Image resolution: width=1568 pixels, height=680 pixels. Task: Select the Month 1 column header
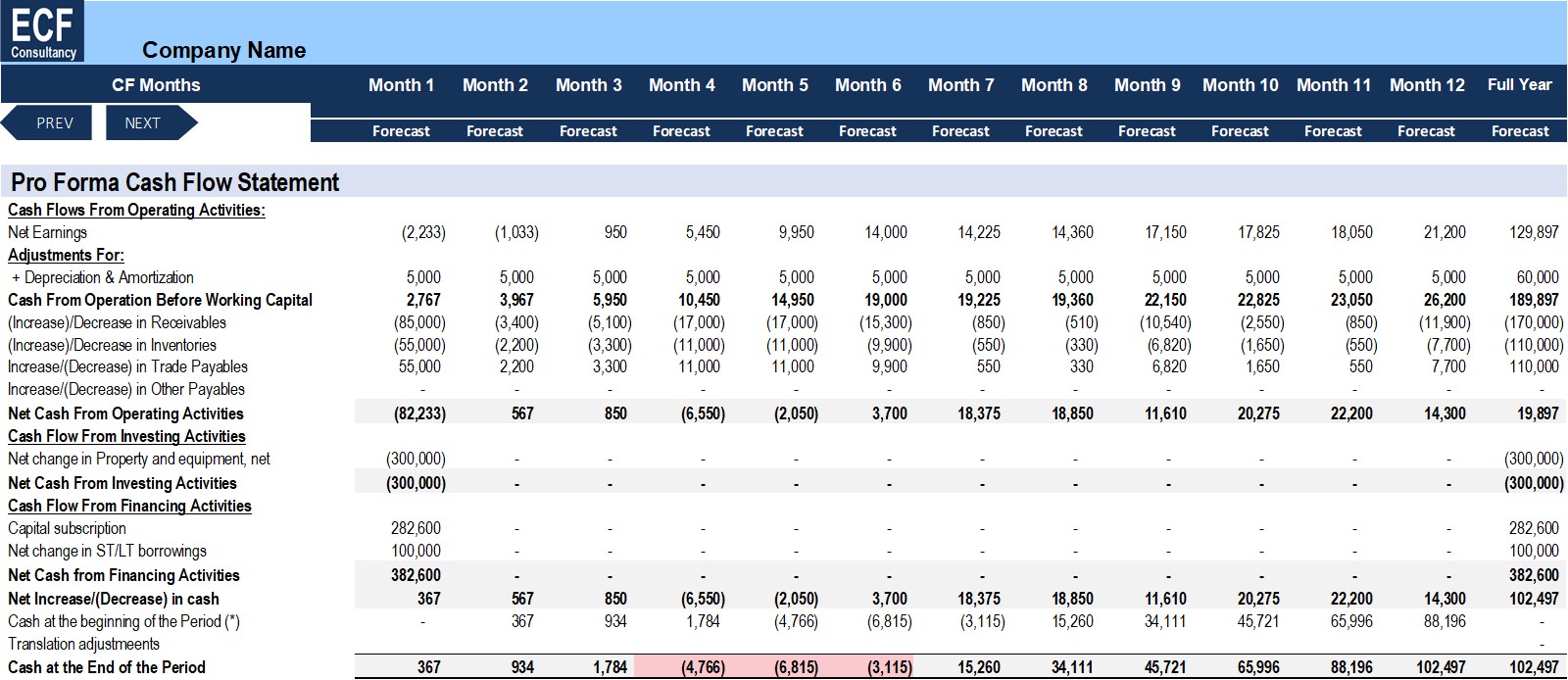401,85
